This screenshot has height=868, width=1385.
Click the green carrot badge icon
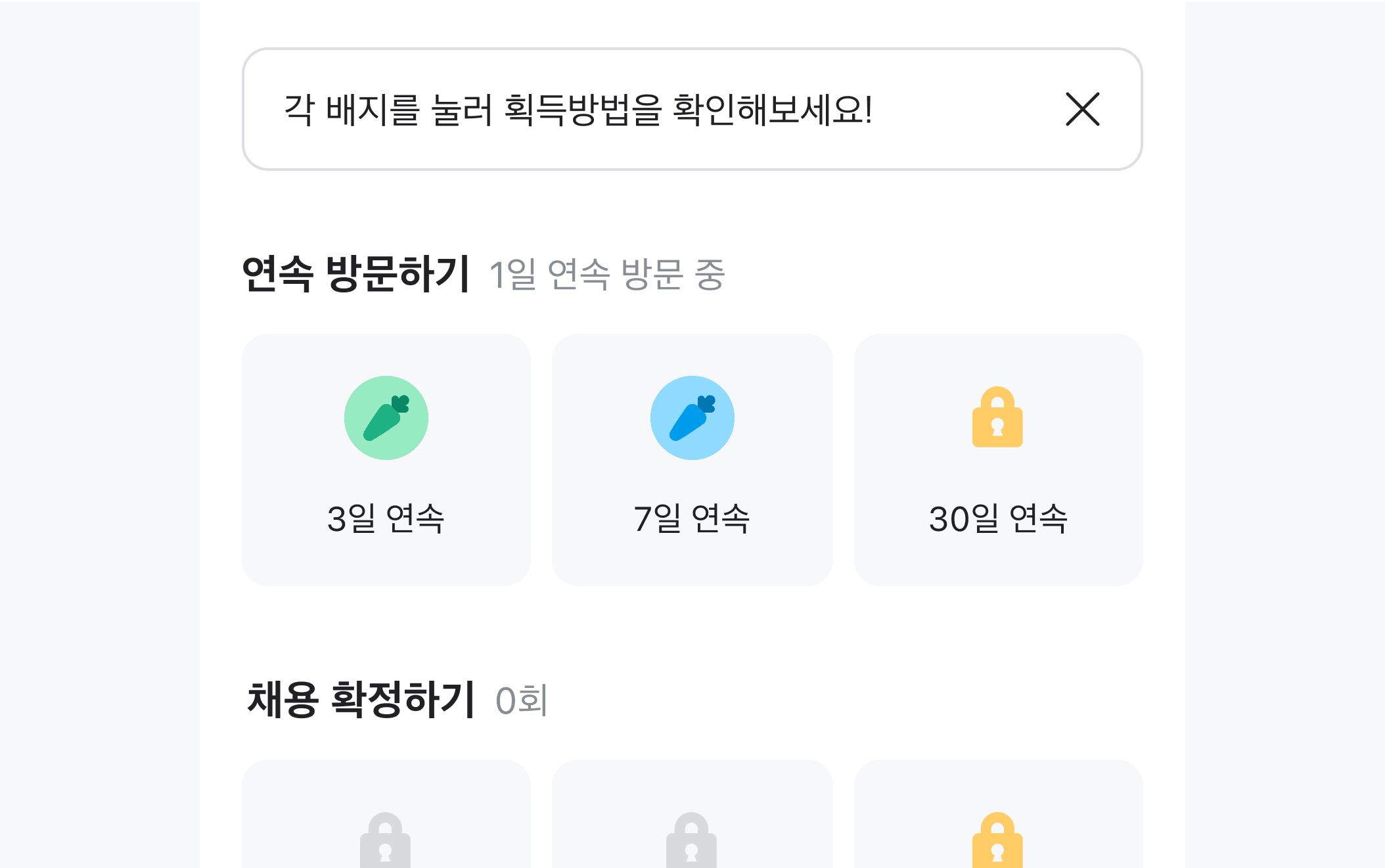point(386,418)
